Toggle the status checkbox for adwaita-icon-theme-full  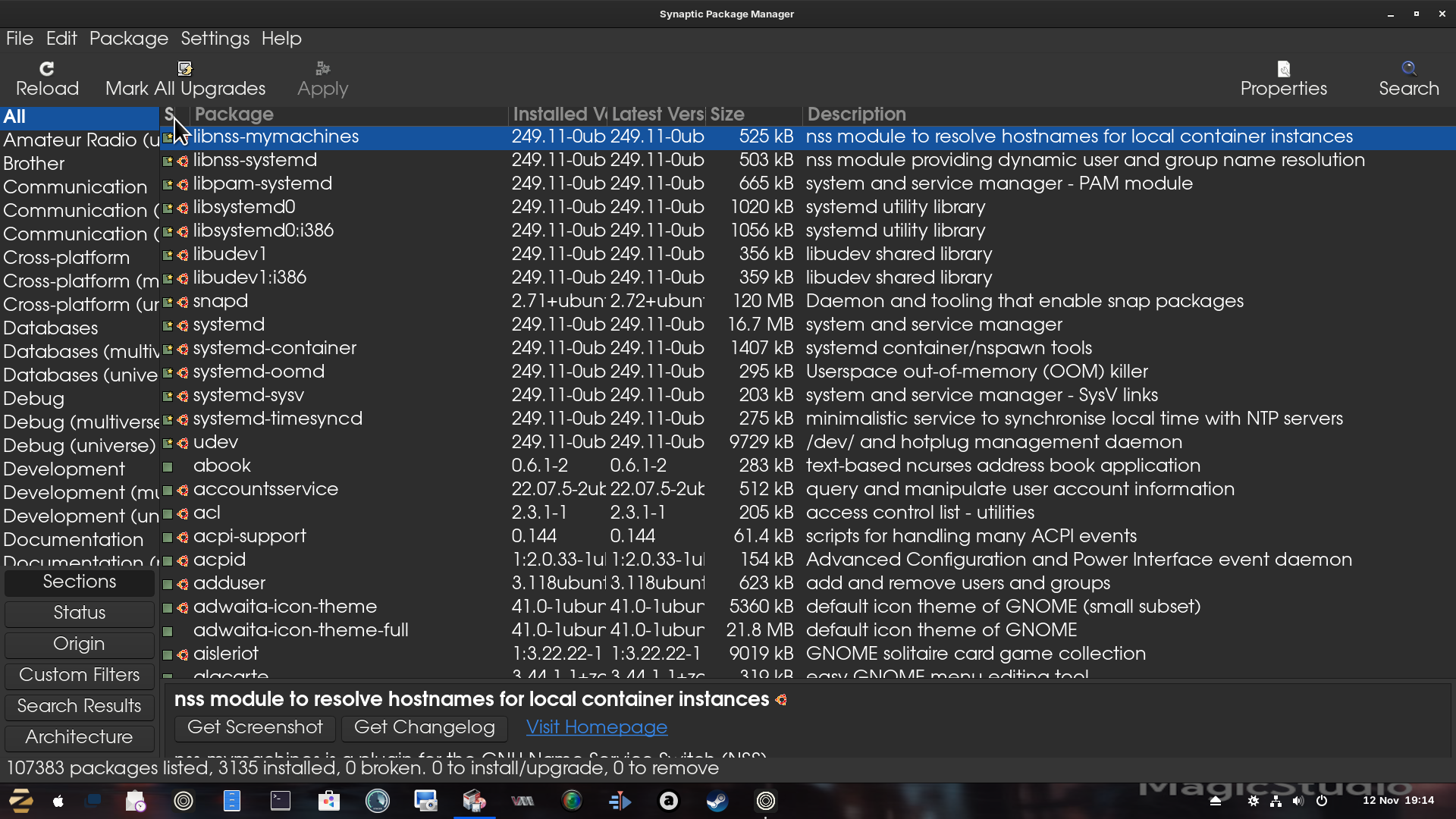click(168, 632)
